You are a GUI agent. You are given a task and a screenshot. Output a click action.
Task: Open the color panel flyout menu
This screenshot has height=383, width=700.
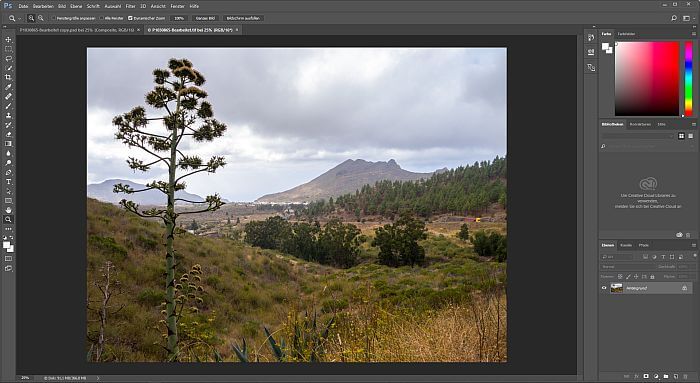click(x=693, y=34)
